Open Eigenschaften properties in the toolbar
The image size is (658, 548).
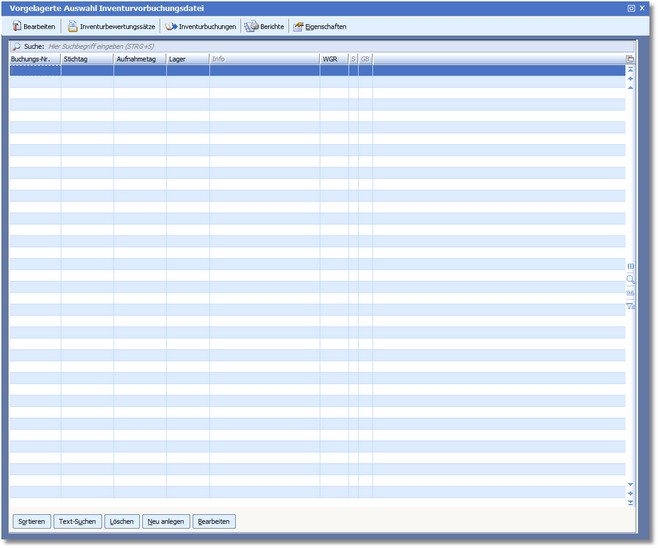pos(320,26)
